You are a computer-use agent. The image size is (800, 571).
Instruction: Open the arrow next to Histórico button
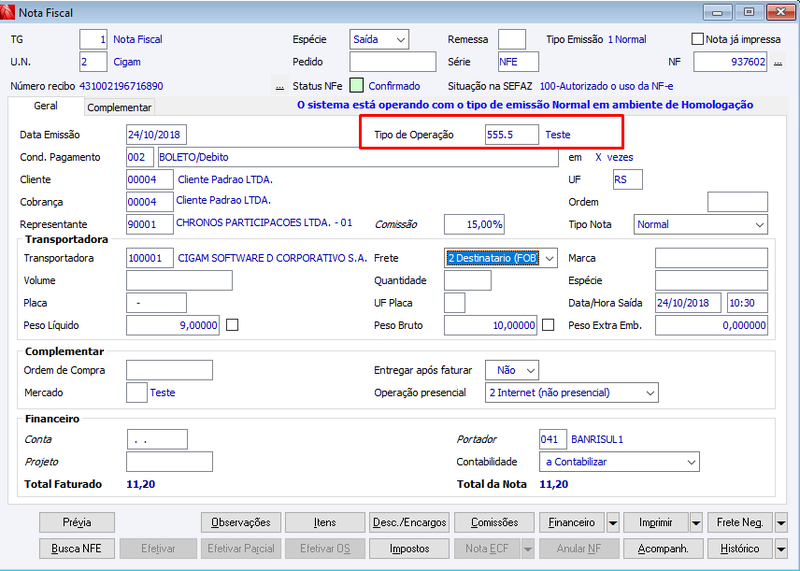point(781,549)
